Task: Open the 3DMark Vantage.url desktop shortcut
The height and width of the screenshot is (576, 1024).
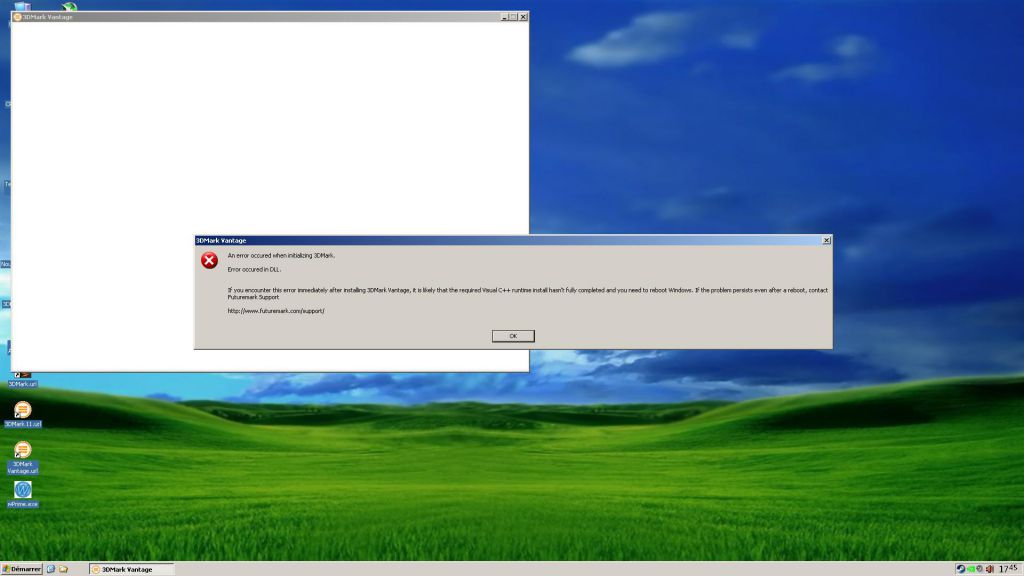Action: coord(23,457)
